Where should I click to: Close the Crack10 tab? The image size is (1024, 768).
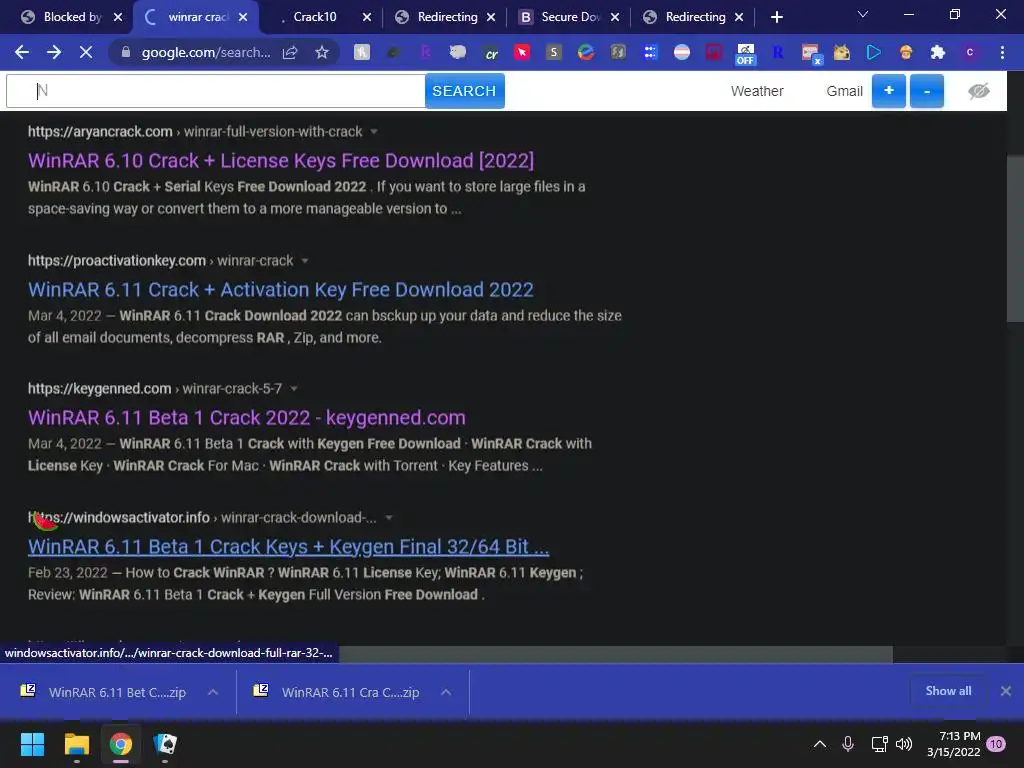click(x=367, y=17)
